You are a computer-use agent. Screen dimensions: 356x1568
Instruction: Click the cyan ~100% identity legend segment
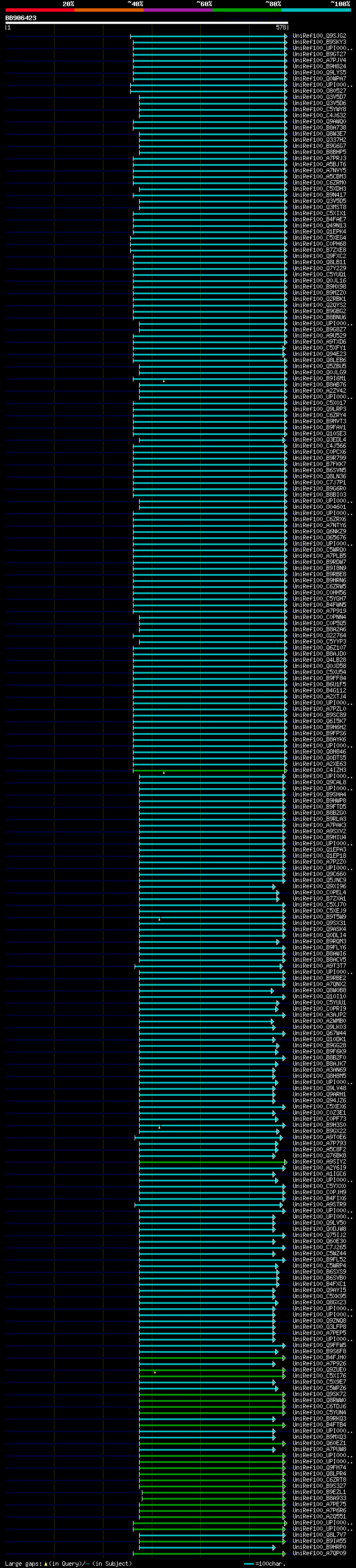[316, 10]
